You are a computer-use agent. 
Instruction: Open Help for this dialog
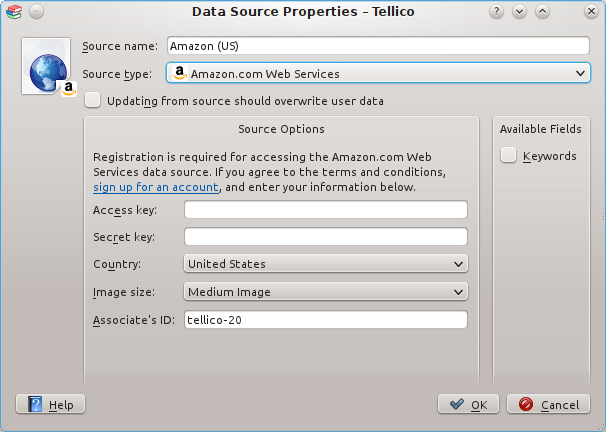coord(50,404)
